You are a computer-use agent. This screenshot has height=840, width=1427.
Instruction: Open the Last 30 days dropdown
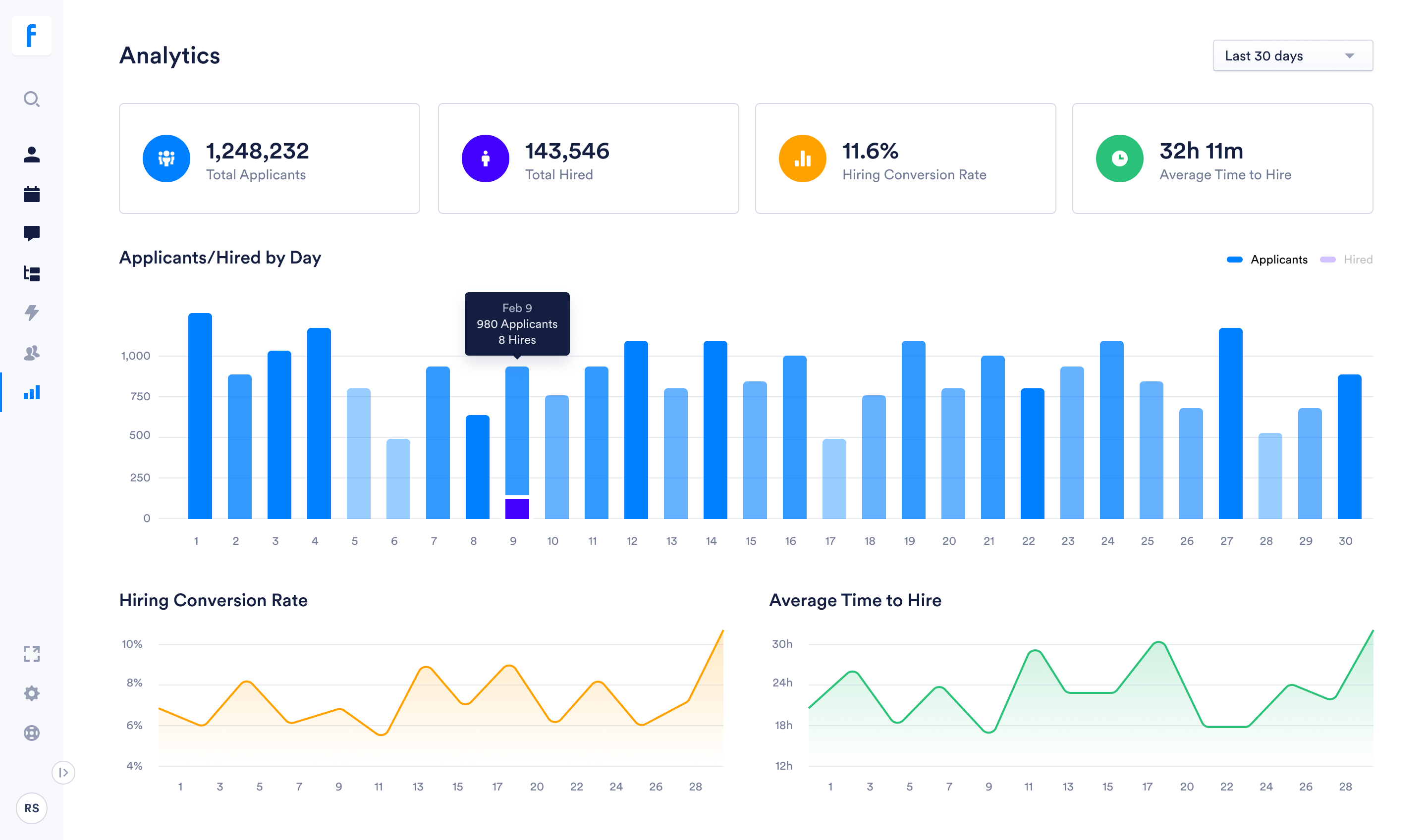[x=1293, y=55]
